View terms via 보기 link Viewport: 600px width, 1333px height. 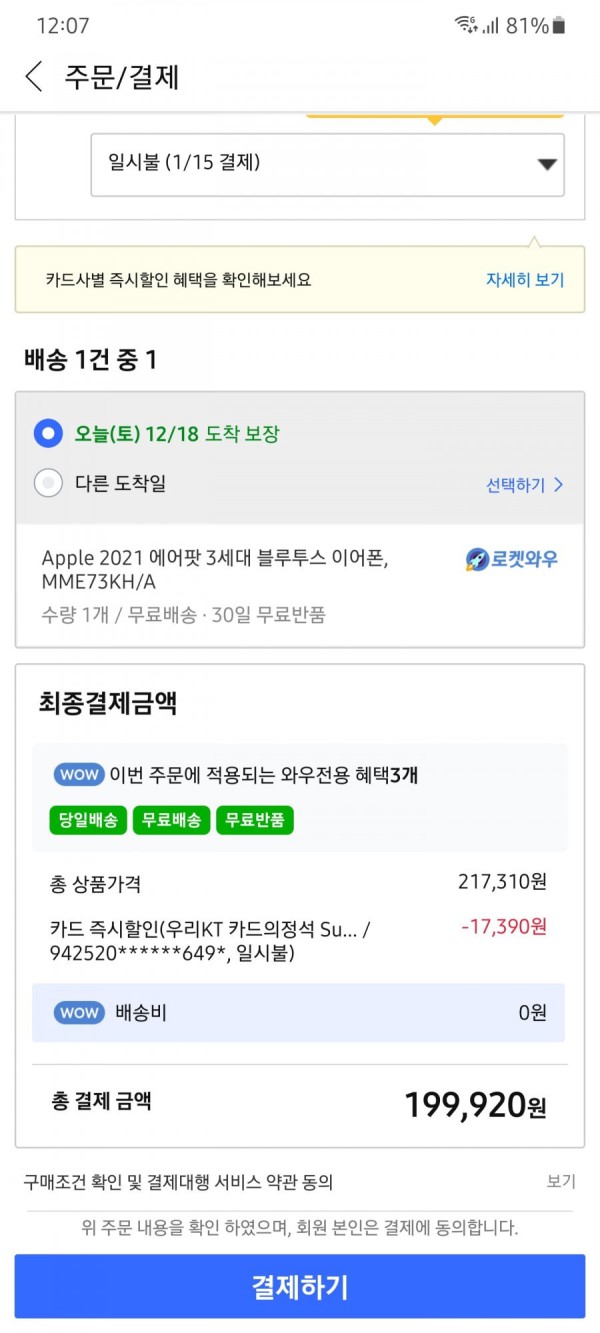tap(561, 1181)
